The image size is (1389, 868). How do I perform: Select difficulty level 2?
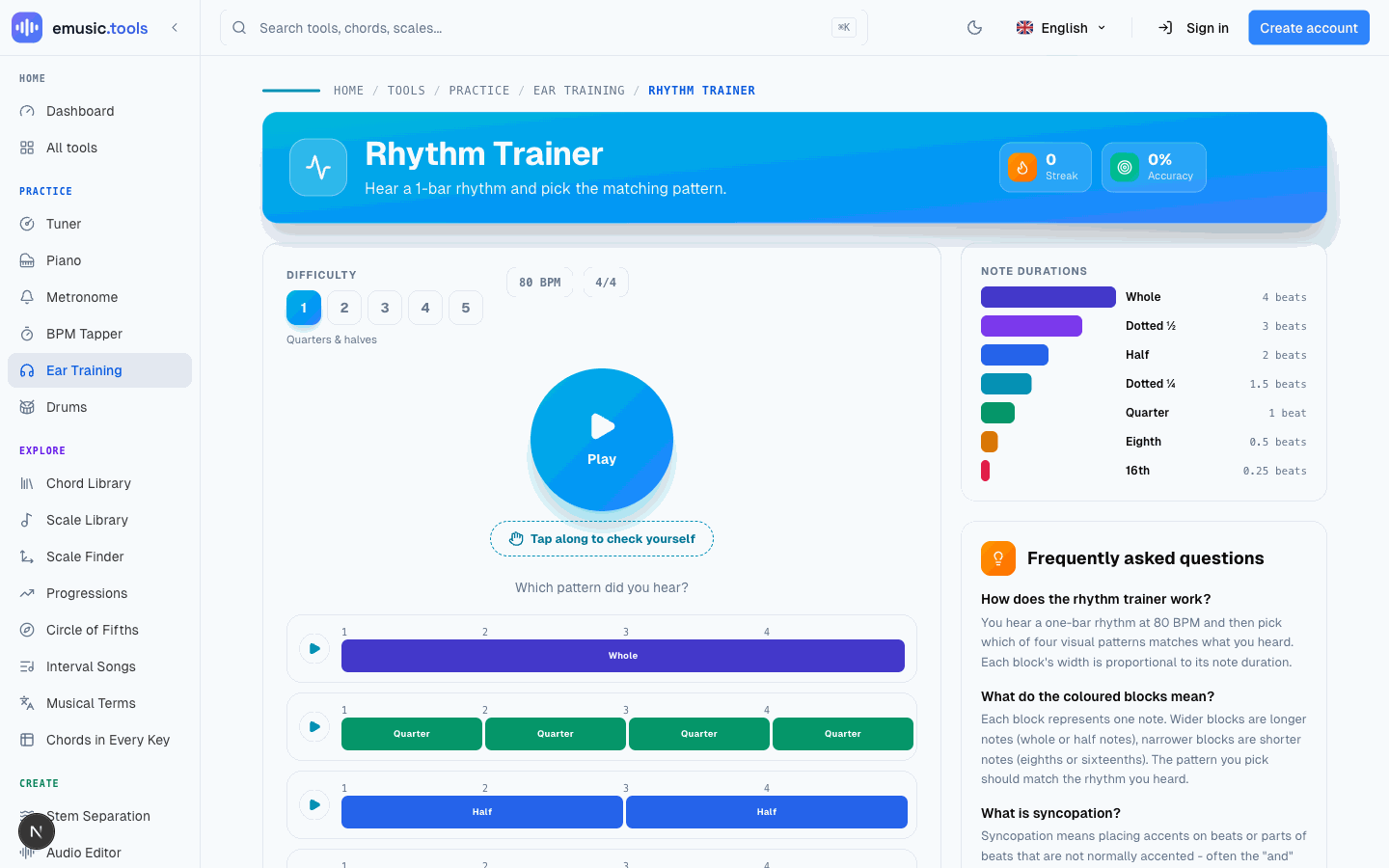pyautogui.click(x=344, y=308)
